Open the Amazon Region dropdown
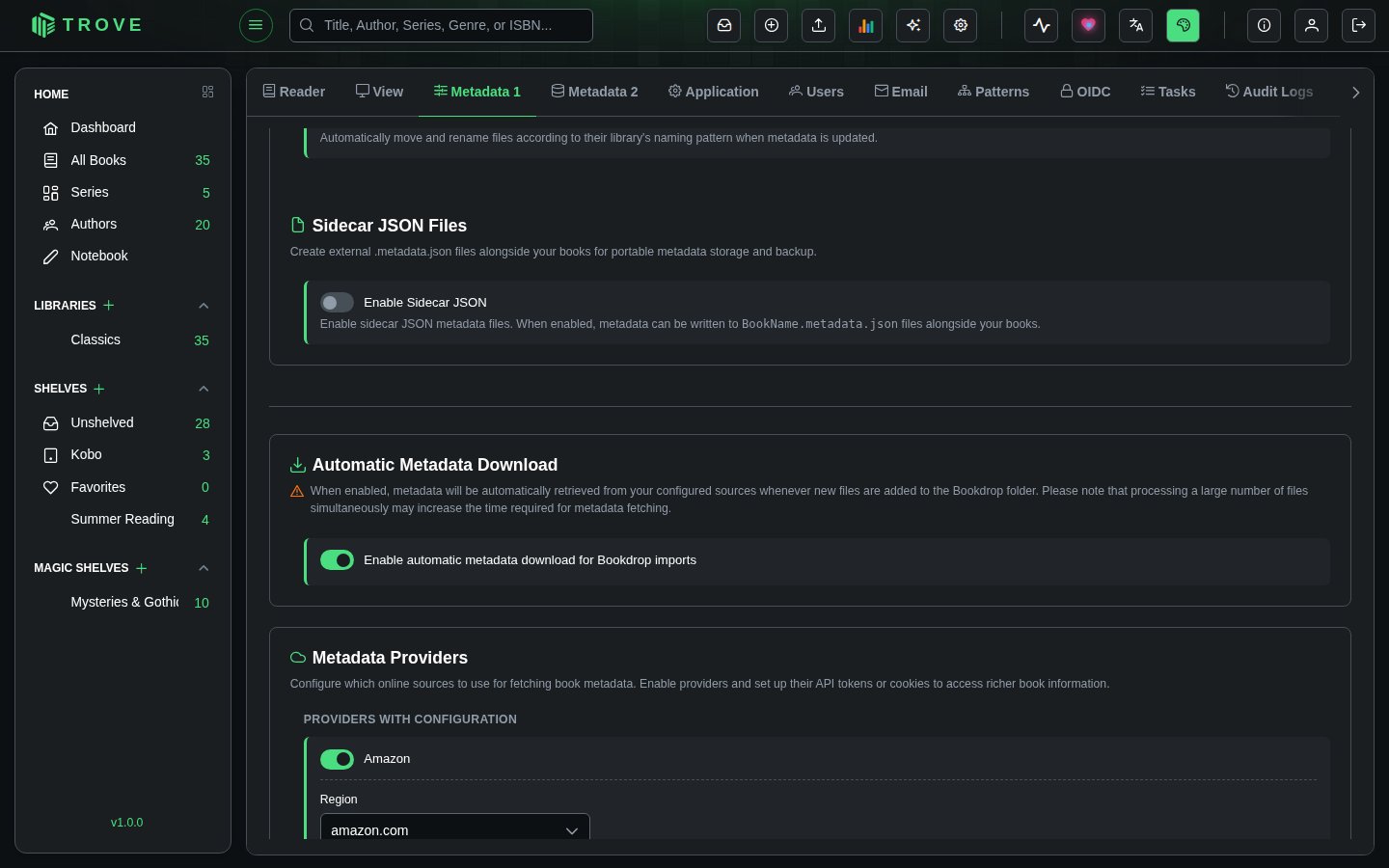1389x868 pixels. pyautogui.click(x=455, y=827)
